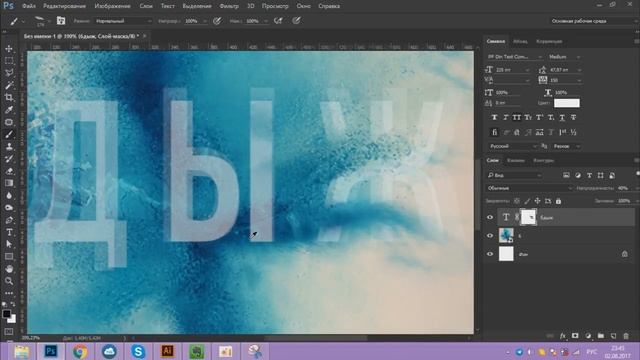640x360 pixels.
Task: Toggle faux italic in Character panel
Action: 505,118
